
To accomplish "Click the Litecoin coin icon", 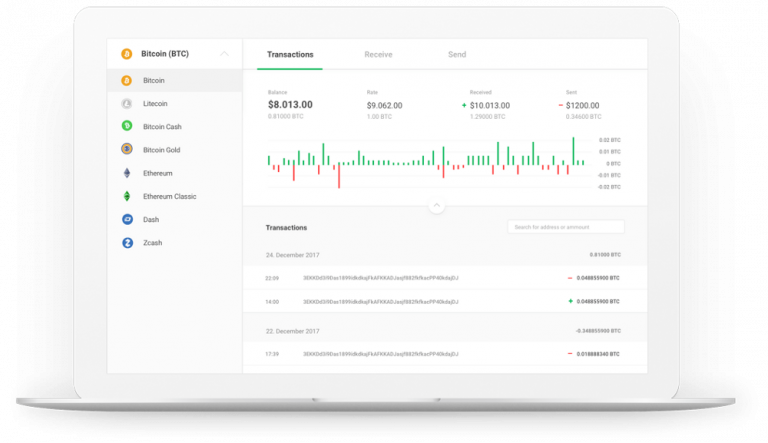I will [127, 103].
